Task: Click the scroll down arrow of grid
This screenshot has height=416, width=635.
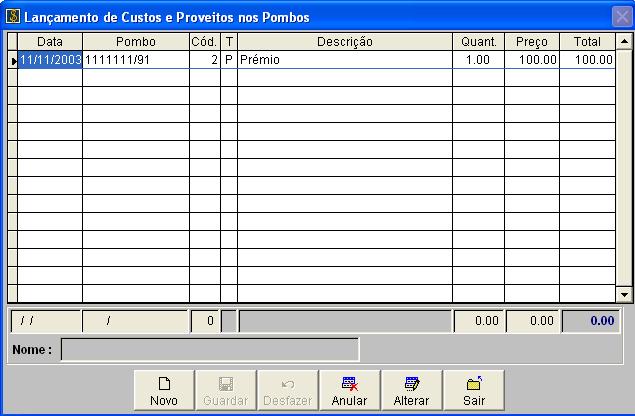Action: pos(624,294)
